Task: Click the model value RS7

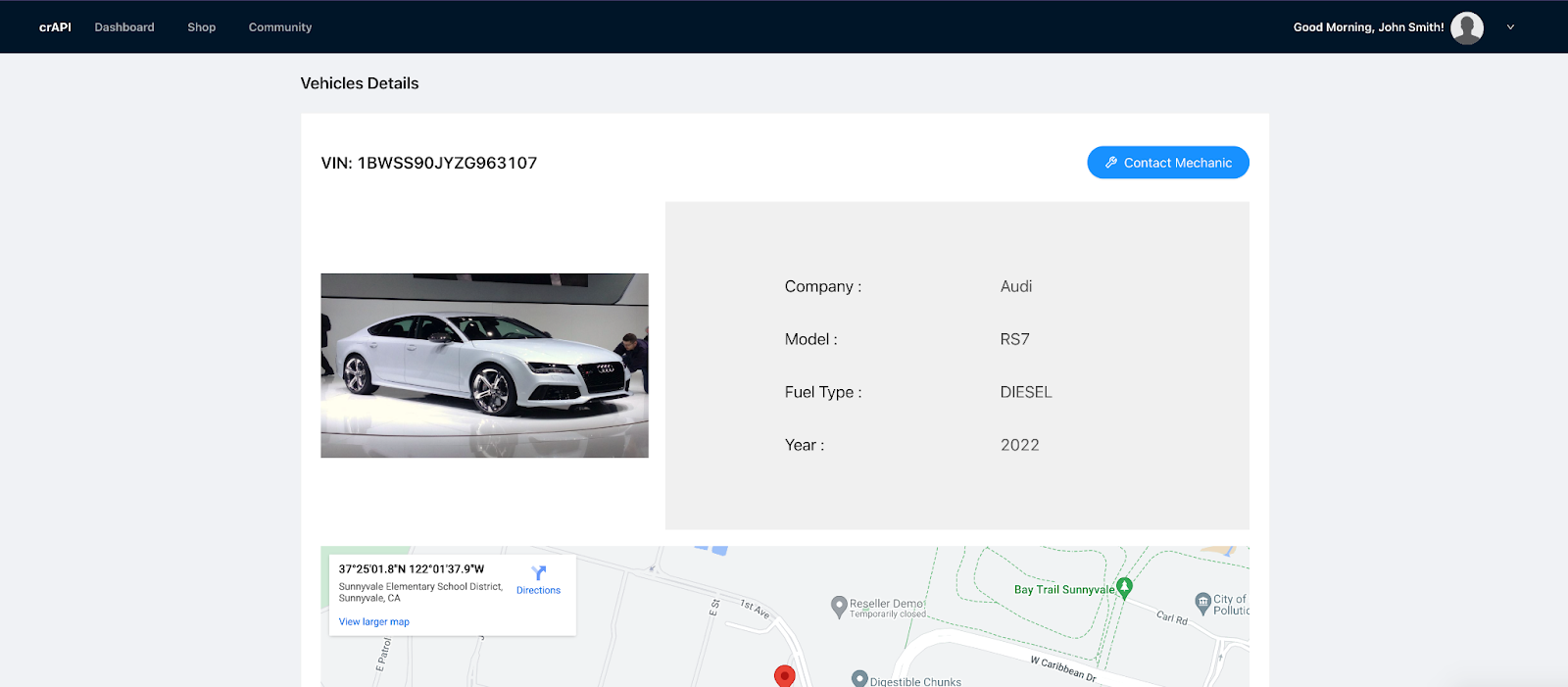Action: click(x=1014, y=339)
